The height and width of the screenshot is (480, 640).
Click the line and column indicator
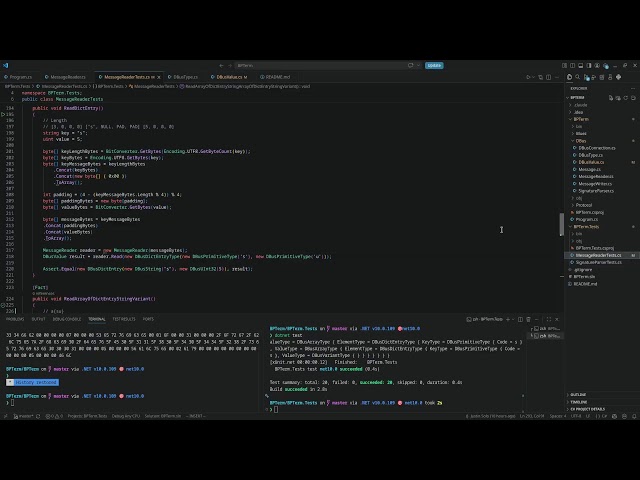pos(532,416)
